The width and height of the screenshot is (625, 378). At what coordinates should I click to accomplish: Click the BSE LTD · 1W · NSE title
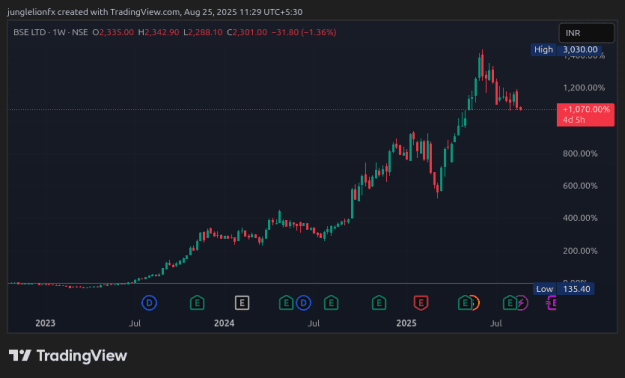tap(51, 32)
